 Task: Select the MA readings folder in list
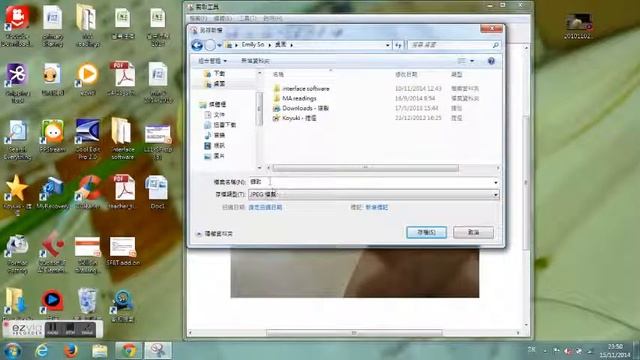[295, 98]
